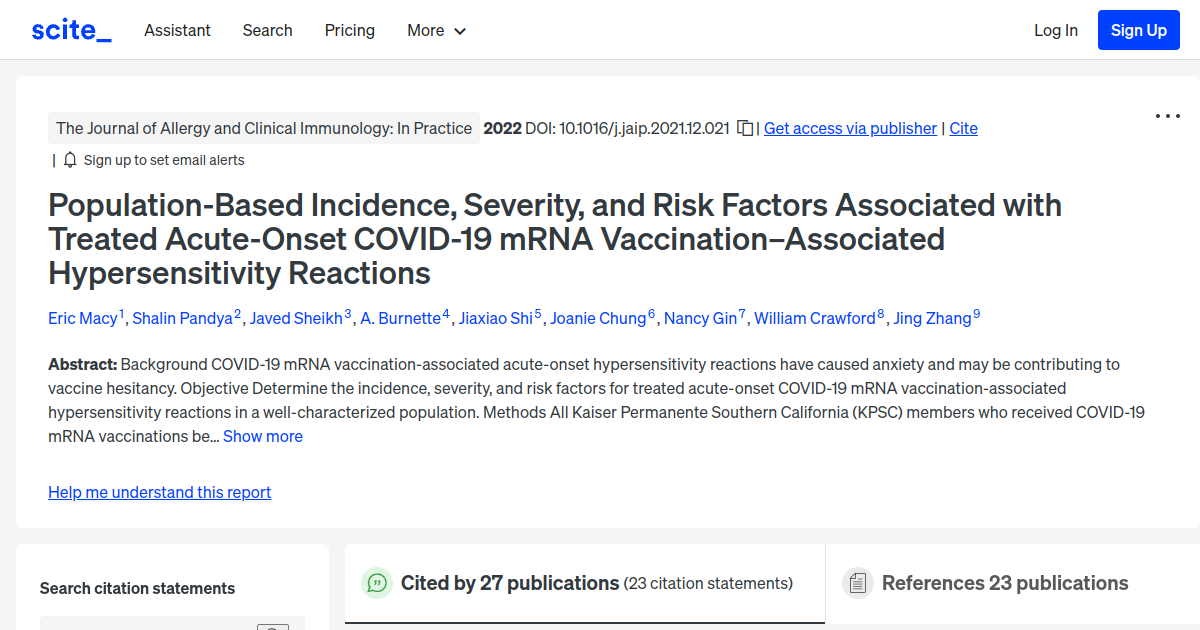The height and width of the screenshot is (630, 1200).
Task: Open the ellipsis options menu
Action: point(1167,116)
